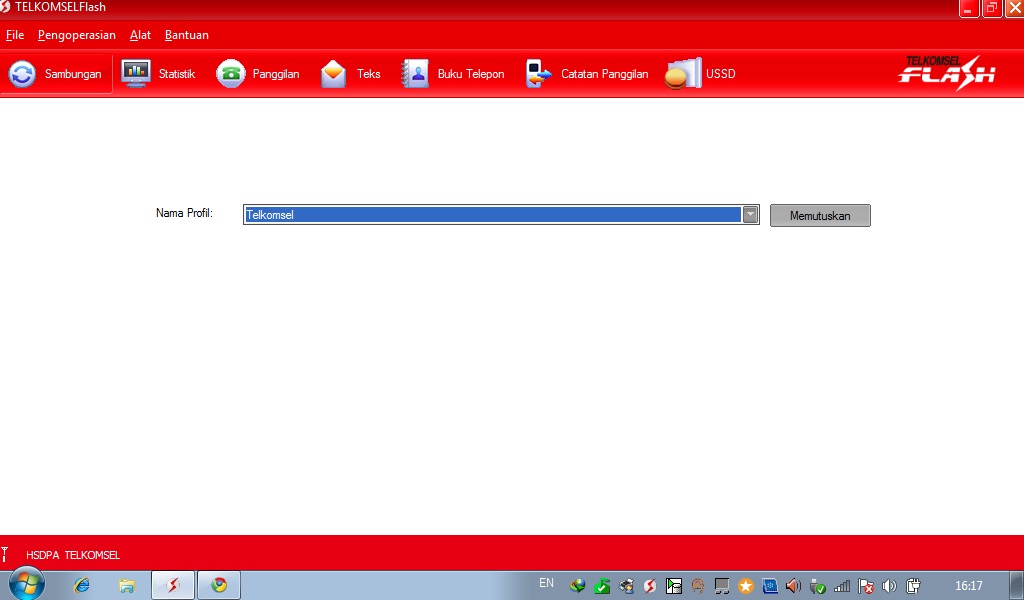The height and width of the screenshot is (600, 1024).
Task: View the Catatan Panggilan call log
Action: point(585,73)
